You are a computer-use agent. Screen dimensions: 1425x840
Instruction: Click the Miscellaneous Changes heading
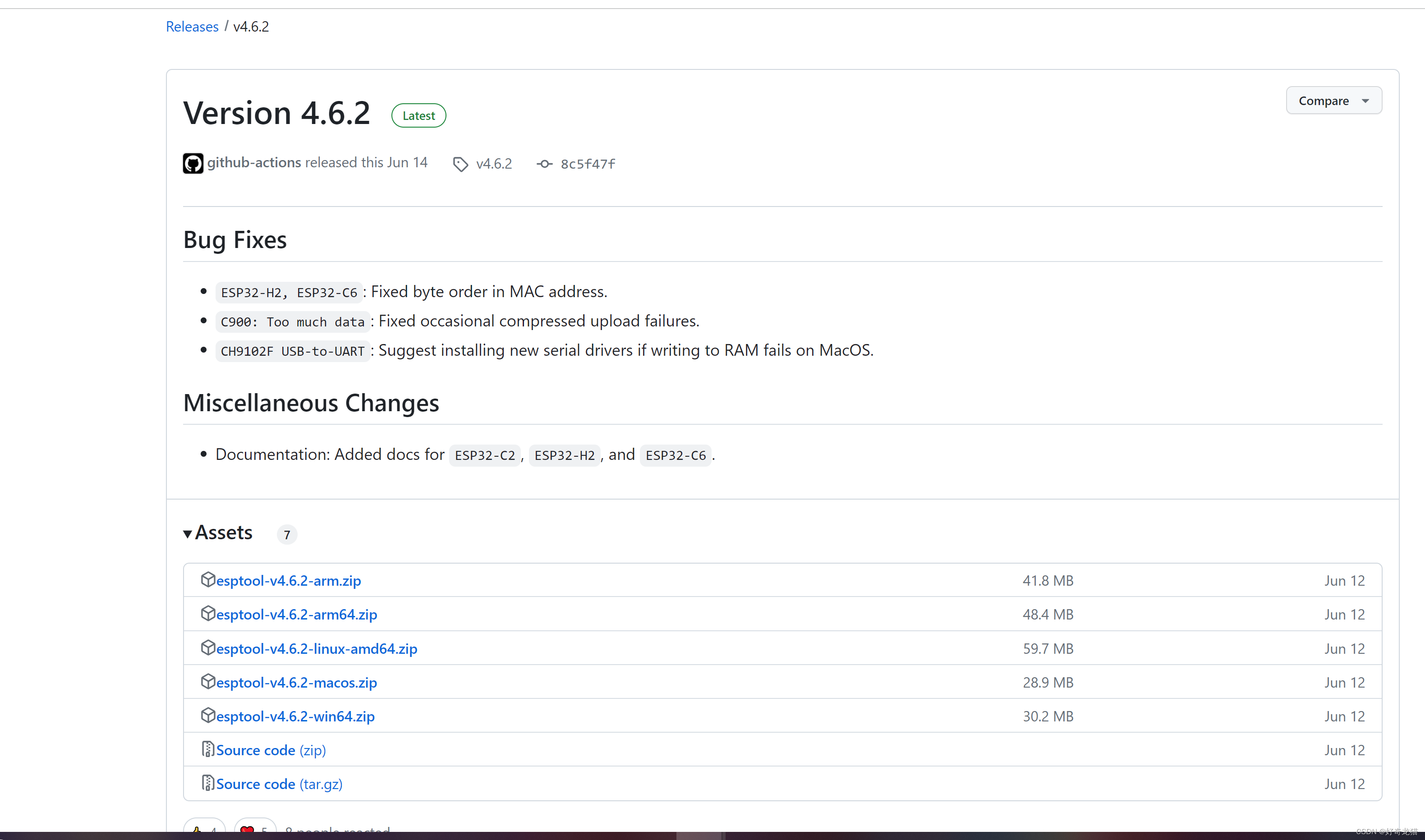click(x=312, y=403)
